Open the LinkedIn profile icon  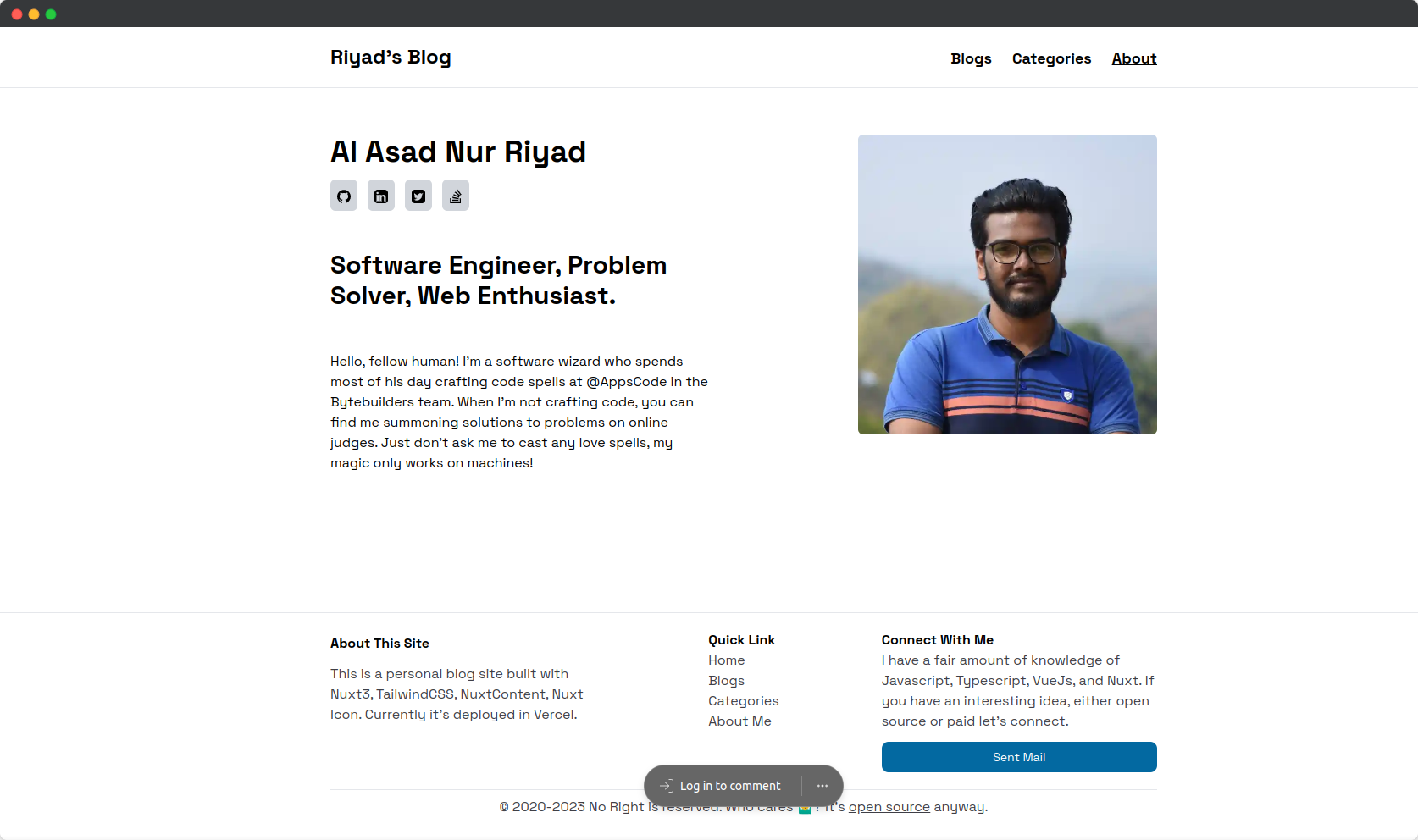coord(381,196)
